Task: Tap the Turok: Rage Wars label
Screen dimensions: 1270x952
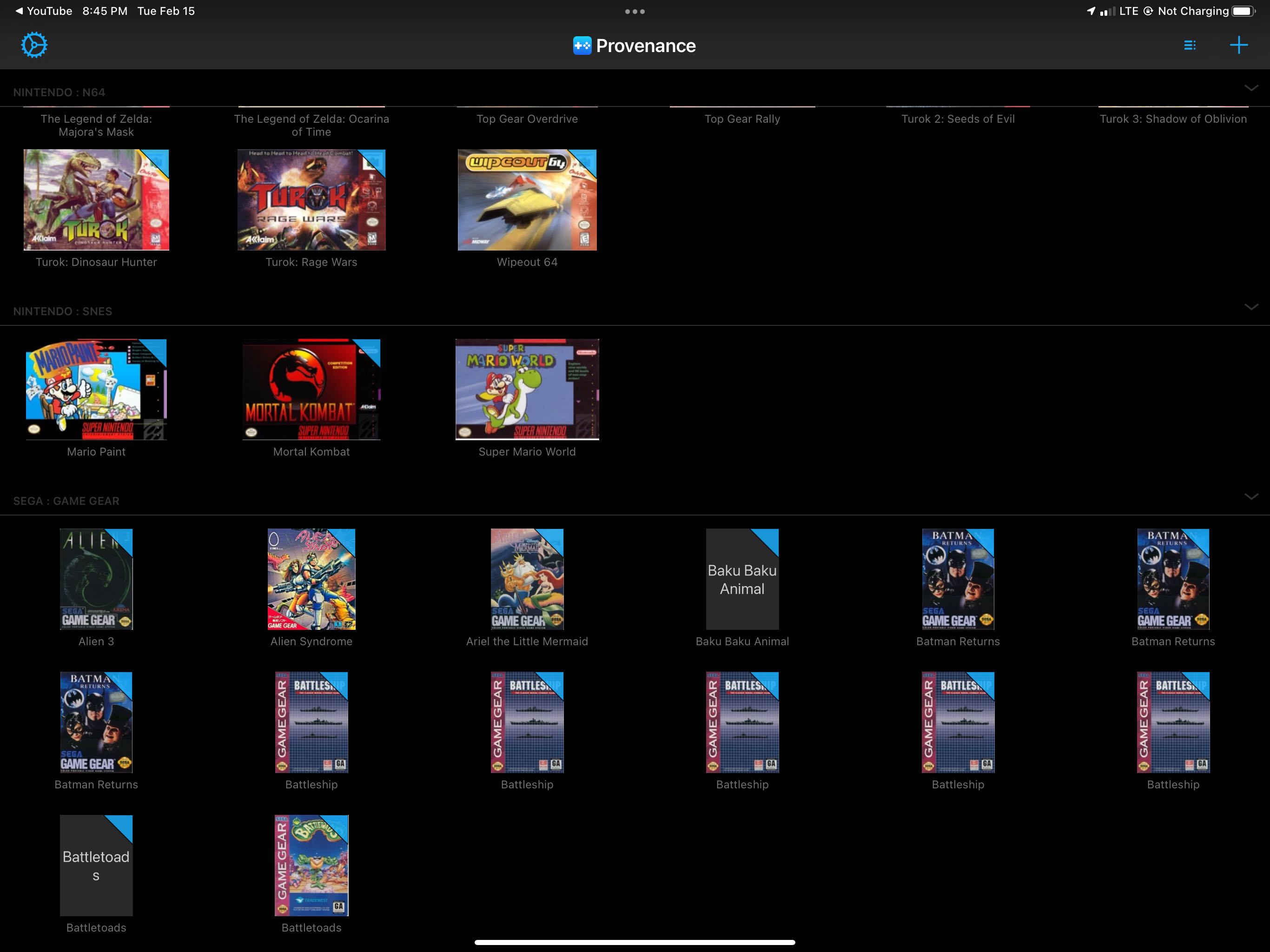Action: click(x=312, y=262)
